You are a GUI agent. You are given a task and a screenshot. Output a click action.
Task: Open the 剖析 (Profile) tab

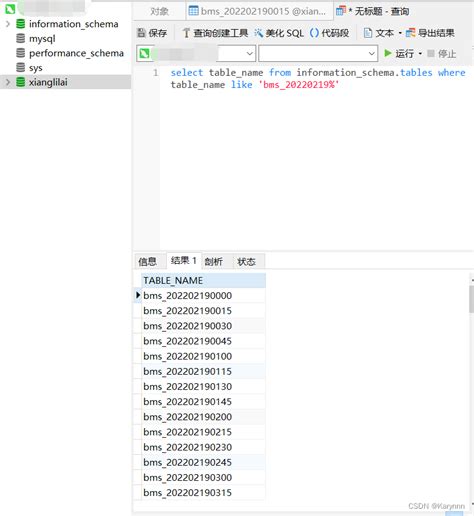coord(214,261)
